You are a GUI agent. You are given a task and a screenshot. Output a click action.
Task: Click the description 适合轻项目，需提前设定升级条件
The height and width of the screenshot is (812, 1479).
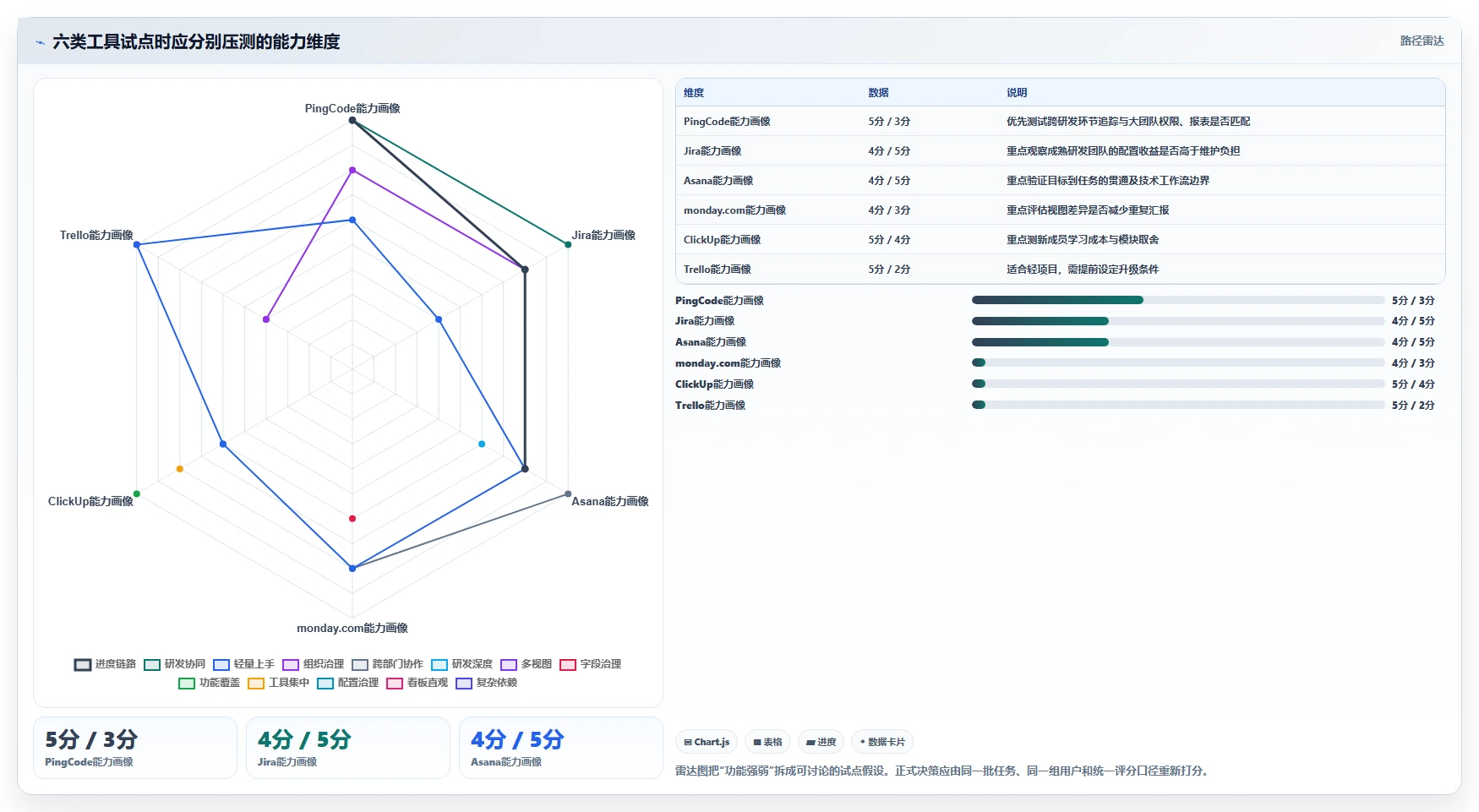tap(1083, 270)
